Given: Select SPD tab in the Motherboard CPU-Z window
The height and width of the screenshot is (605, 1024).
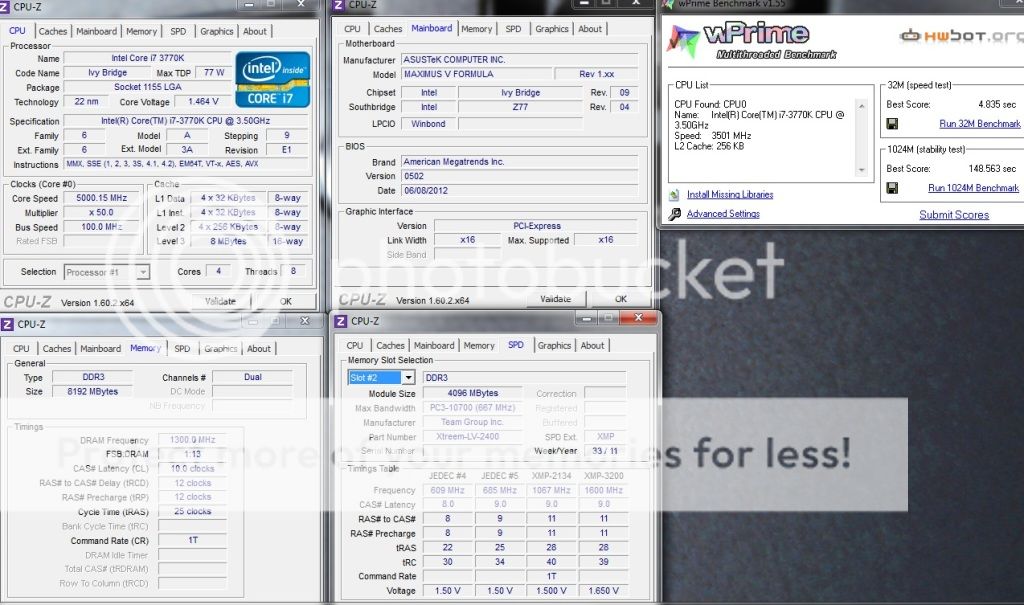Looking at the screenshot, I should 513,29.
